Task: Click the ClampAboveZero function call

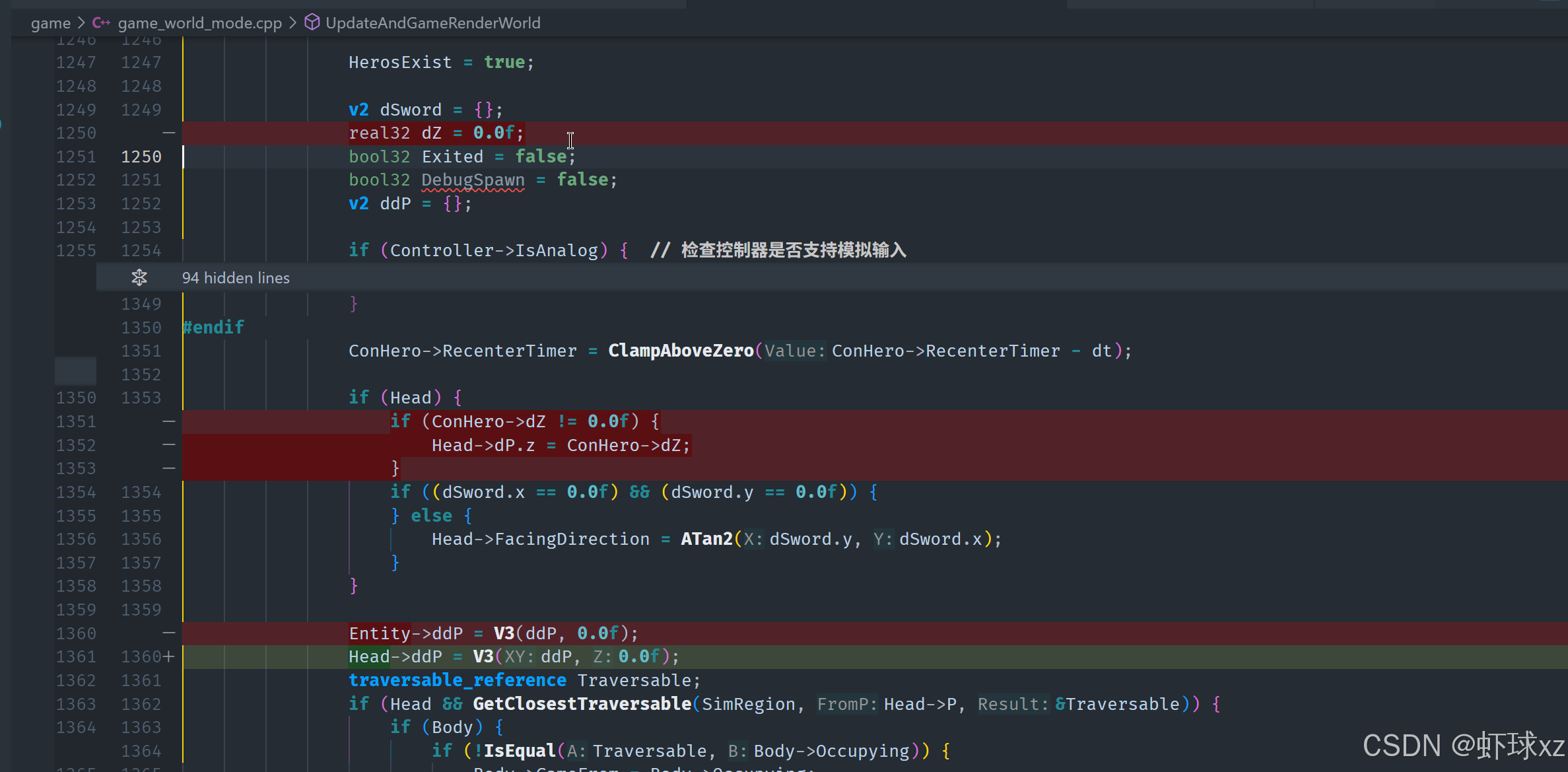Action: (x=680, y=351)
